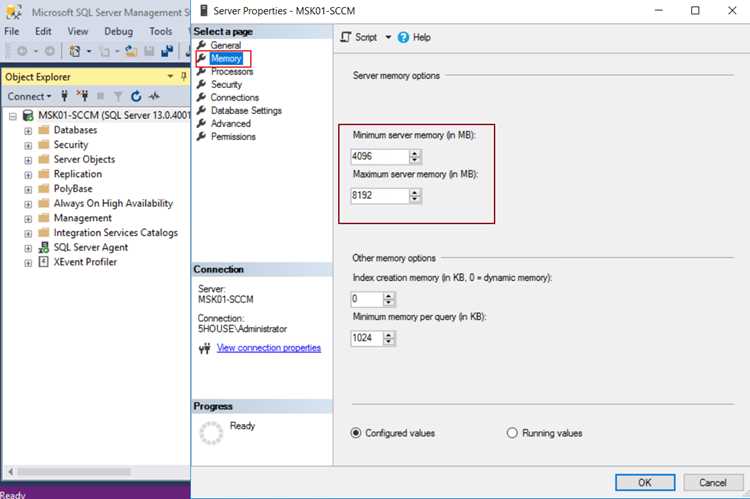Click the Management folder icon
The width and height of the screenshot is (750, 499).
pyautogui.click(x=44, y=218)
